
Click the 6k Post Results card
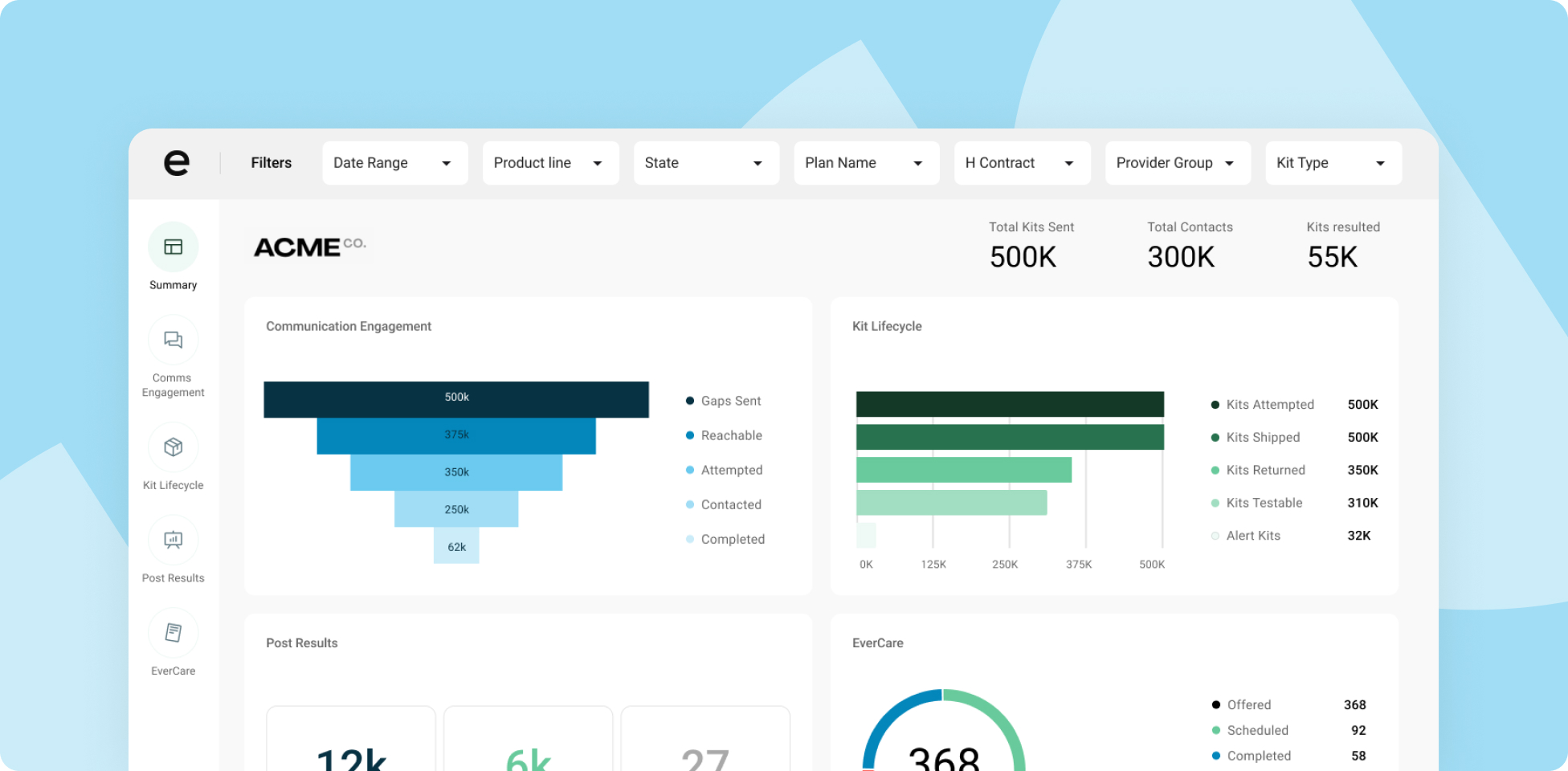(x=529, y=739)
